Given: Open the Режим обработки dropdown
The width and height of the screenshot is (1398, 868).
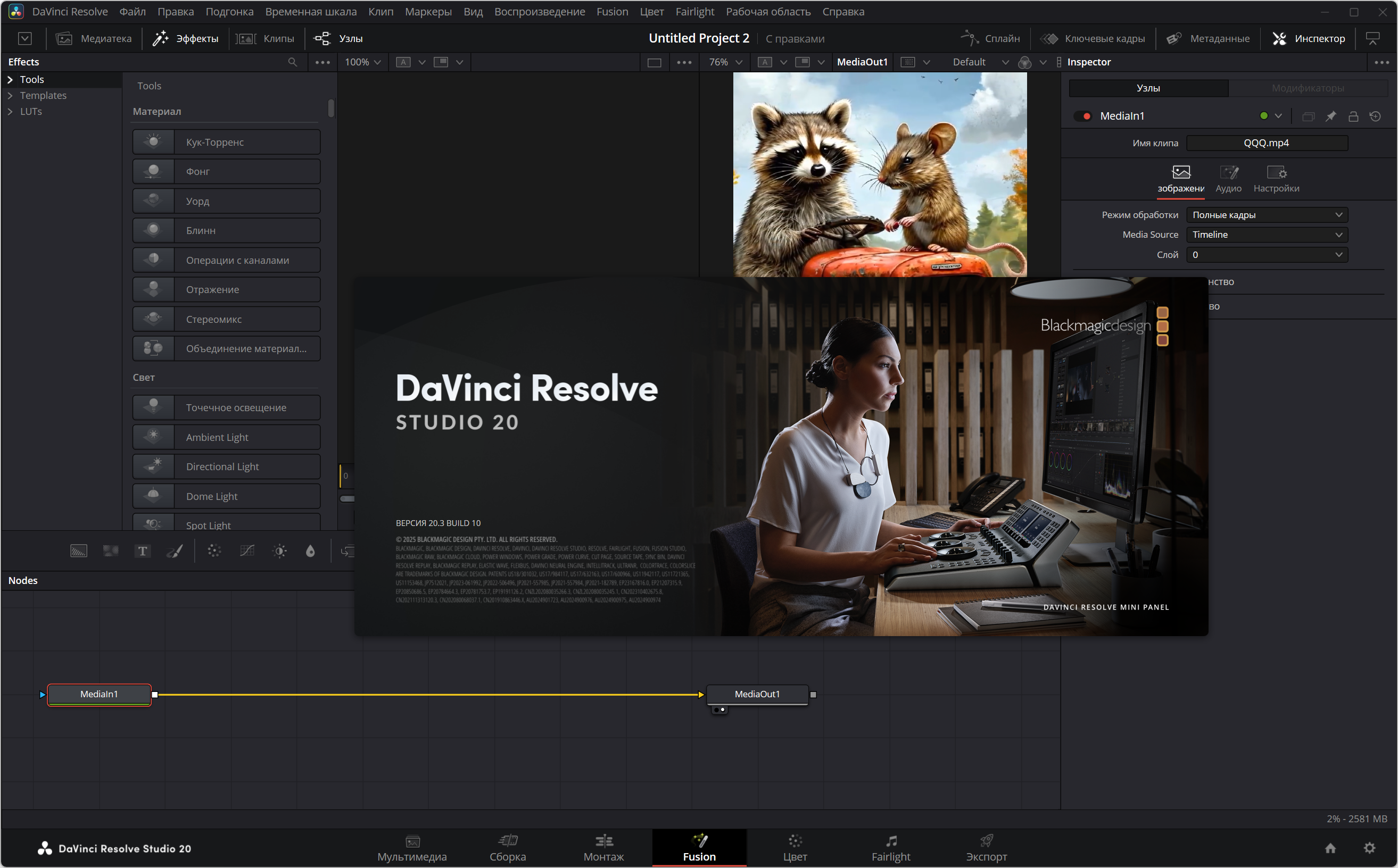Looking at the screenshot, I should coord(1267,215).
